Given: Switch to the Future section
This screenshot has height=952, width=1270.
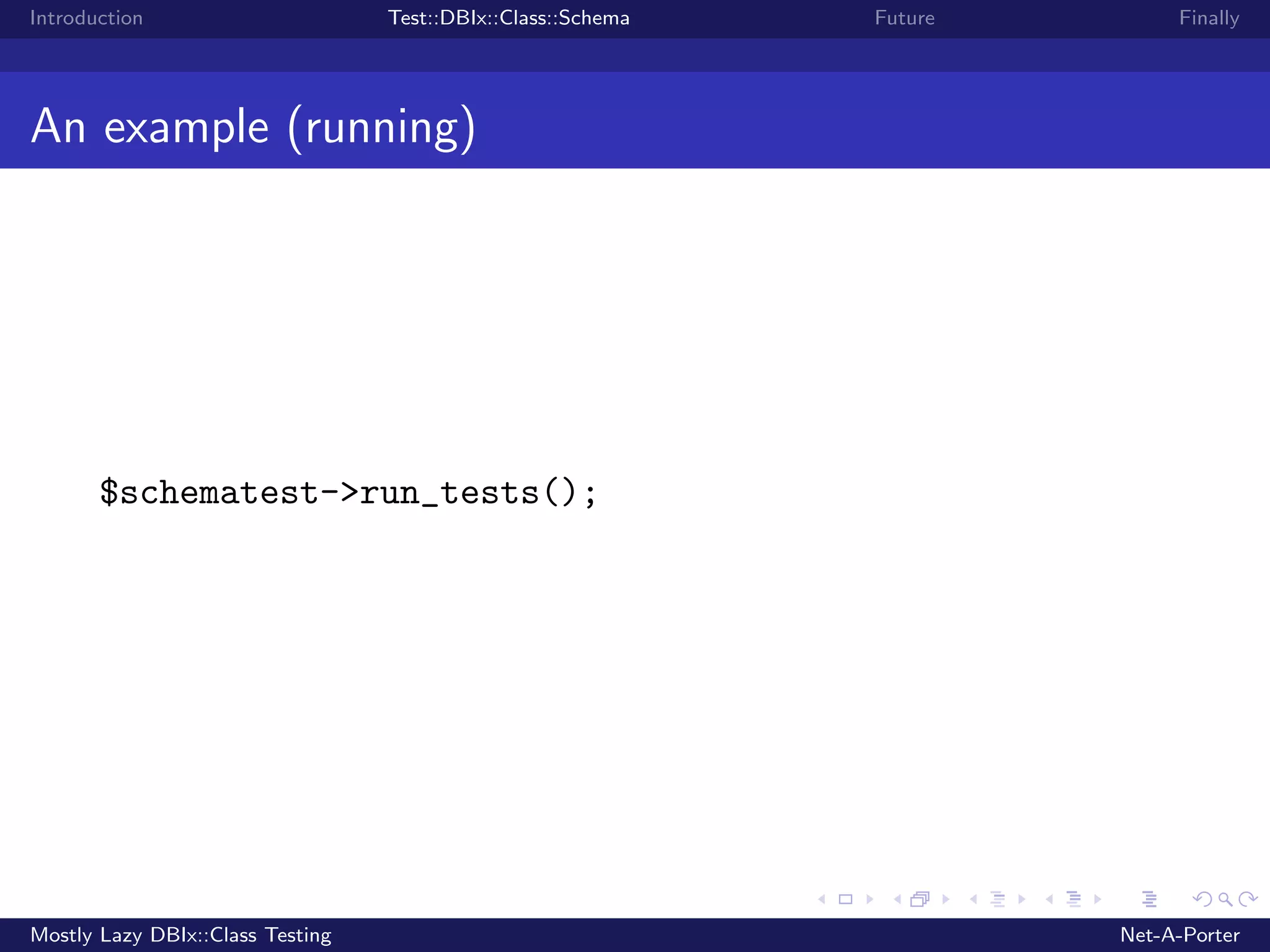Looking at the screenshot, I should pyautogui.click(x=904, y=18).
